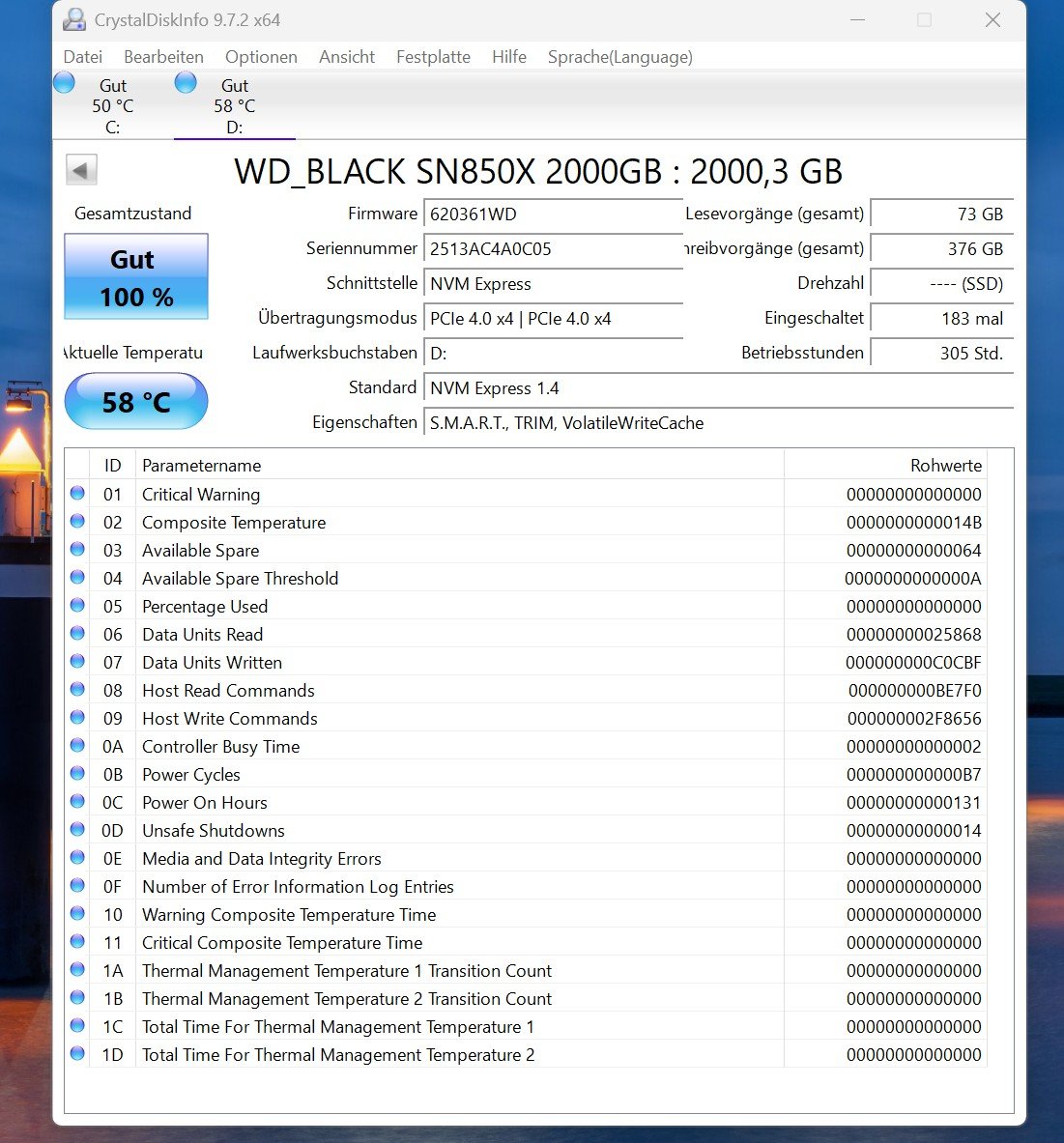Viewport: 1064px width, 1143px height.
Task: Click the previous disk arrow button
Action: pos(81,171)
